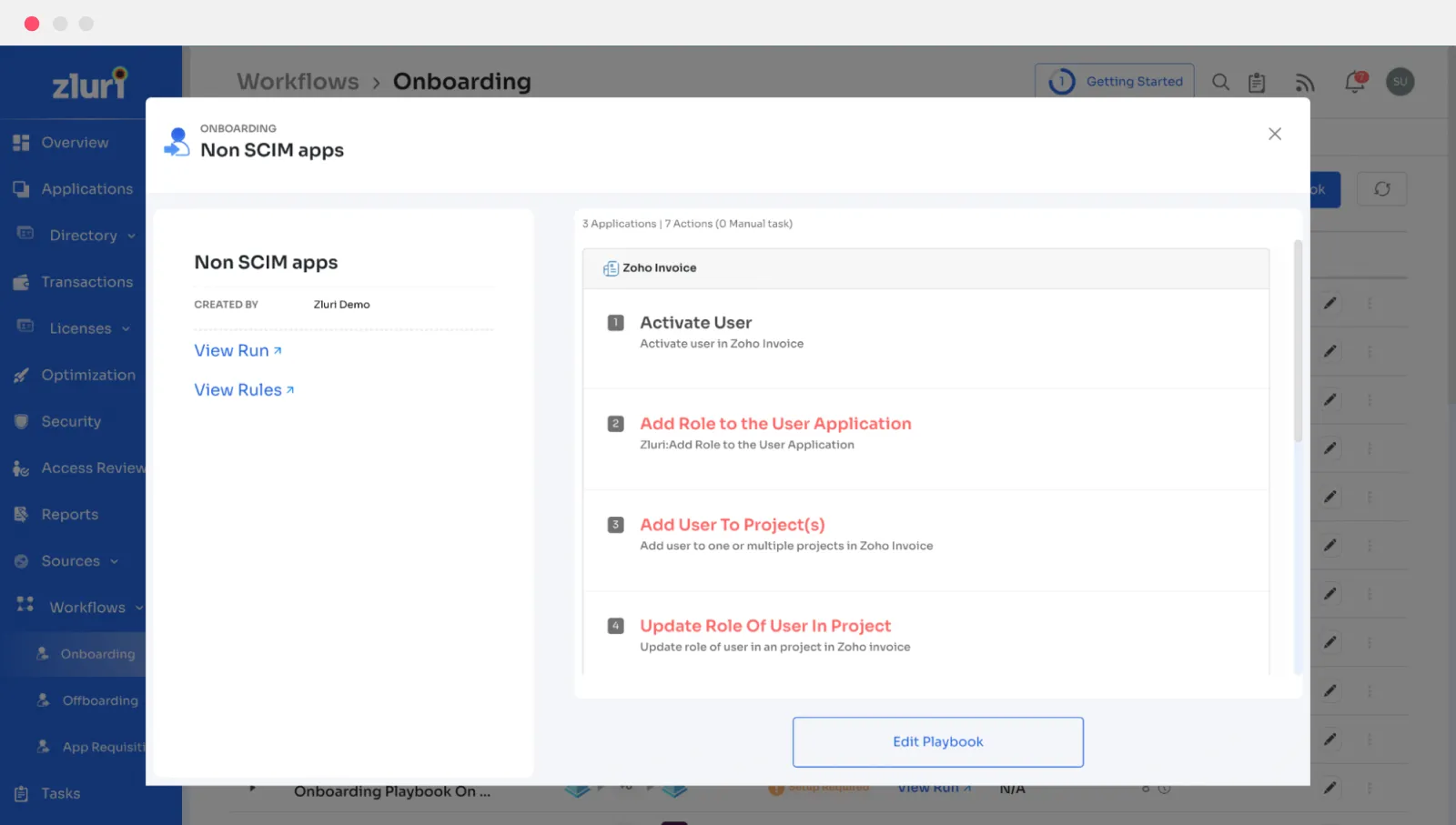Open the View Run link
The width and height of the screenshot is (1456, 825).
click(x=238, y=350)
